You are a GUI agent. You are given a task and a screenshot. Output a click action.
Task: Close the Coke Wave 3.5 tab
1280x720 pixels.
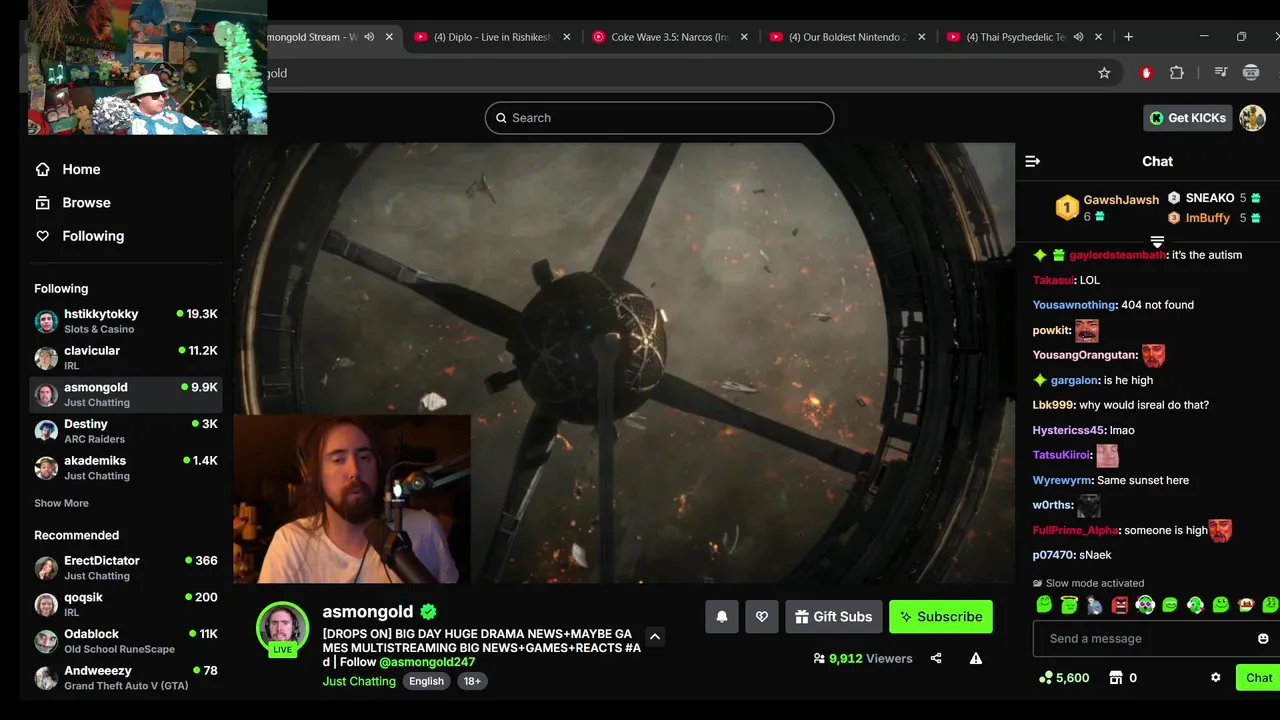pyautogui.click(x=744, y=37)
